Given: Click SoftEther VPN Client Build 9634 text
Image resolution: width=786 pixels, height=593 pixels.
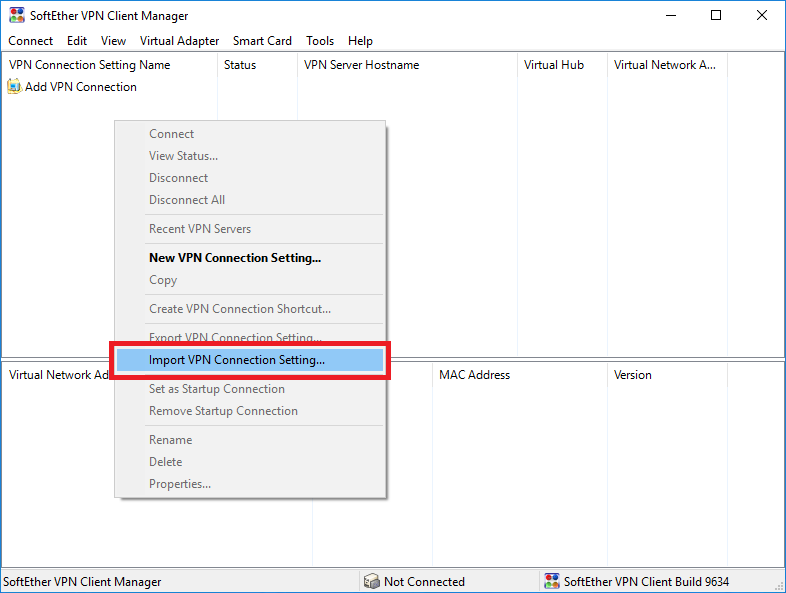Looking at the screenshot, I should (647, 582).
